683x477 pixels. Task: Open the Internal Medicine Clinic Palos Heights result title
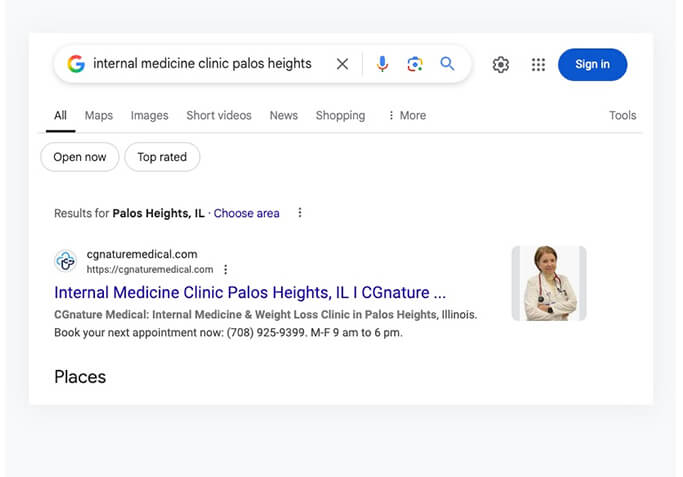coord(250,292)
